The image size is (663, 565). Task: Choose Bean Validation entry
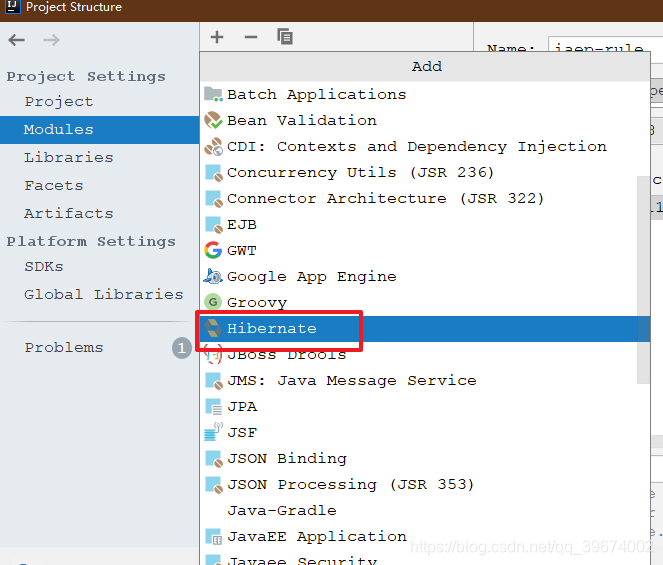click(x=425, y=121)
